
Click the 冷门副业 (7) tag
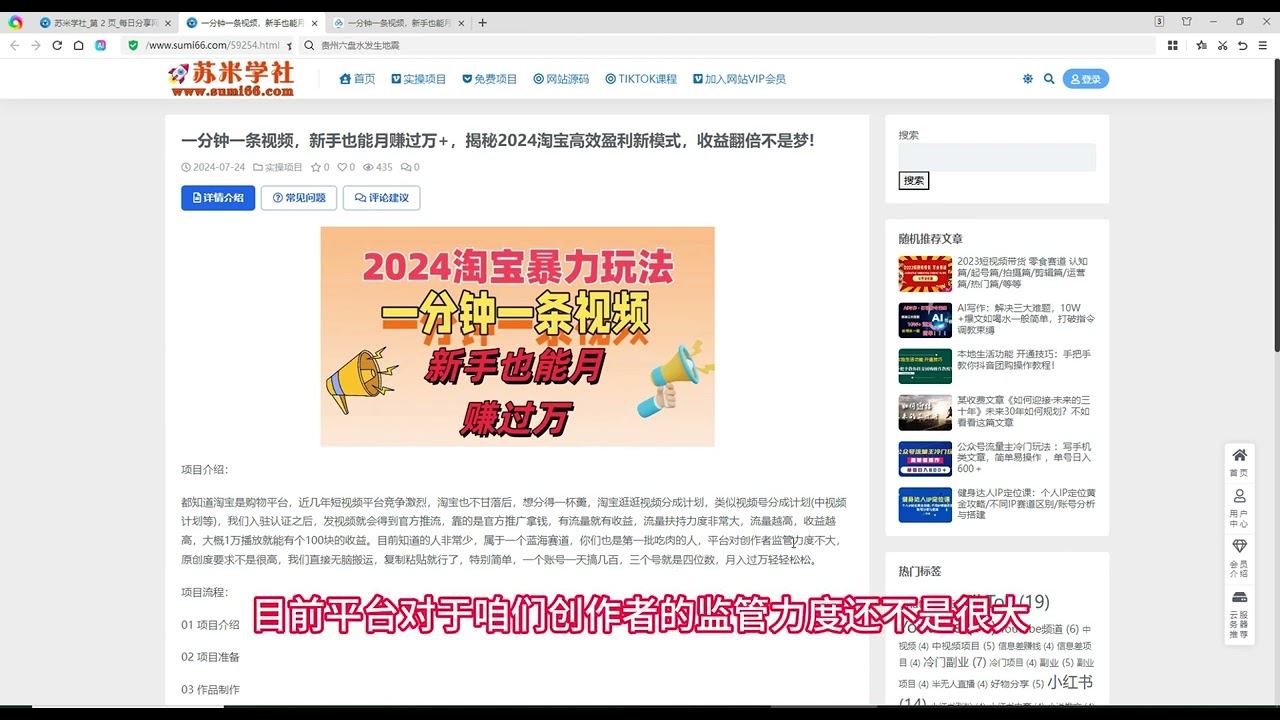pos(955,662)
